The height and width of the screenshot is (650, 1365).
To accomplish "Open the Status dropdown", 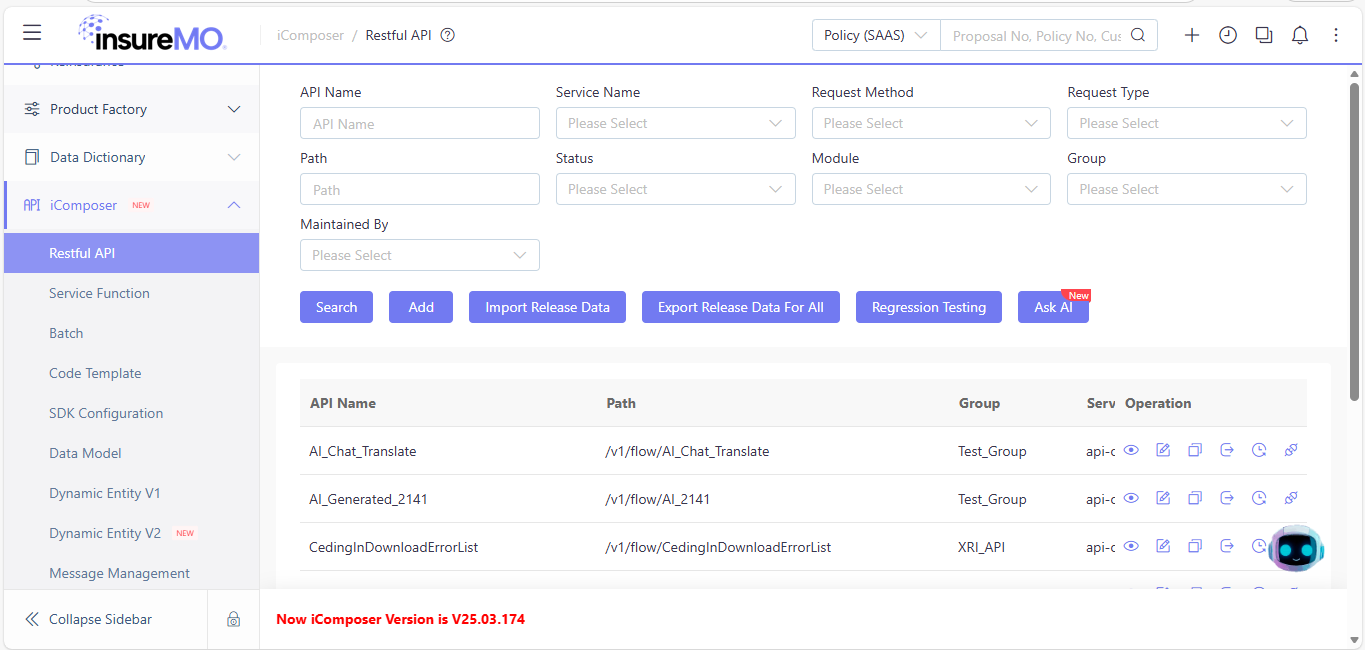I will pos(675,189).
